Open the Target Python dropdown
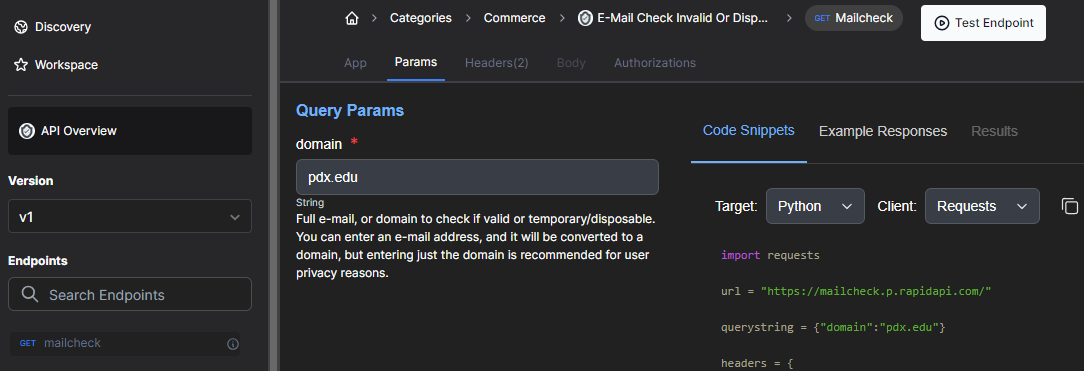The width and height of the screenshot is (1084, 371). pos(815,206)
